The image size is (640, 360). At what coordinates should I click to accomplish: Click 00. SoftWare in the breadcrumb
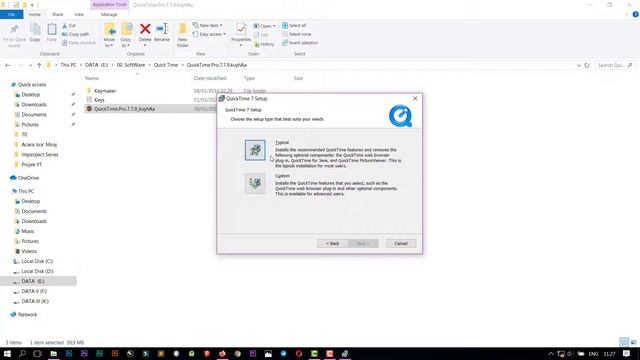click(x=131, y=65)
